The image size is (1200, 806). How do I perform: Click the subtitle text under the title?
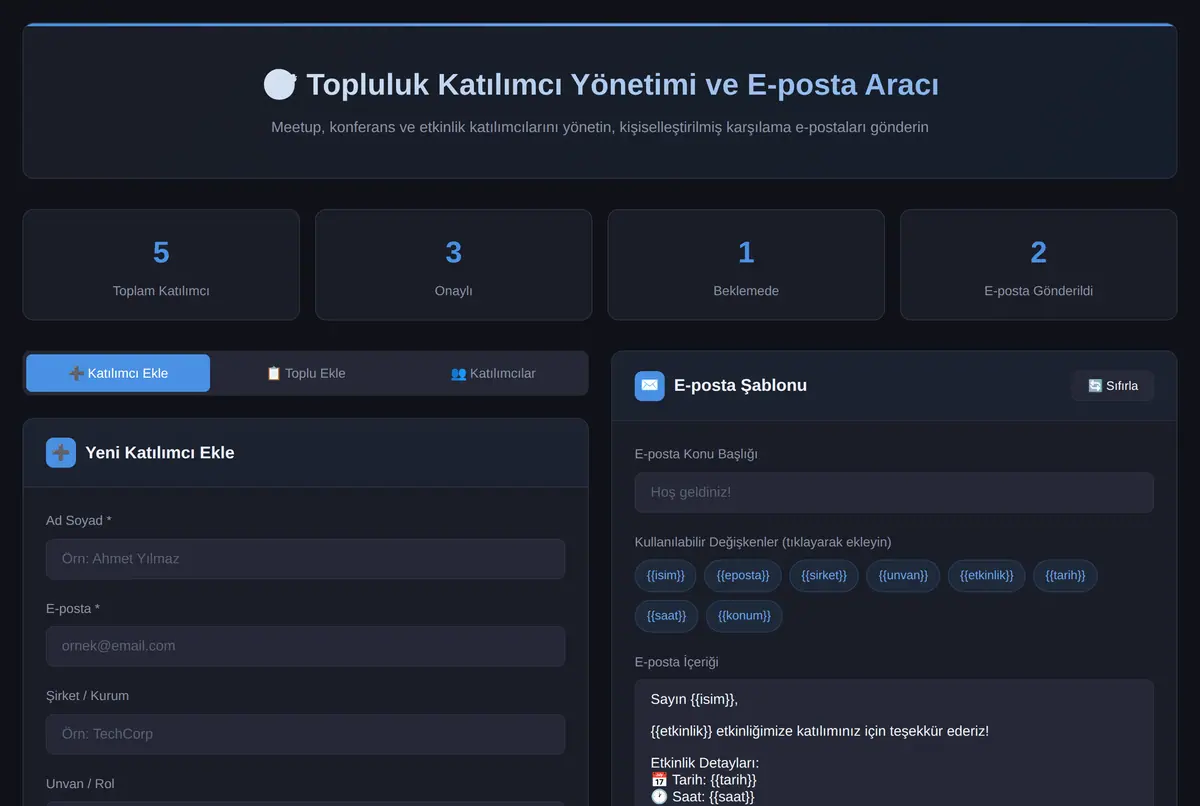click(600, 127)
